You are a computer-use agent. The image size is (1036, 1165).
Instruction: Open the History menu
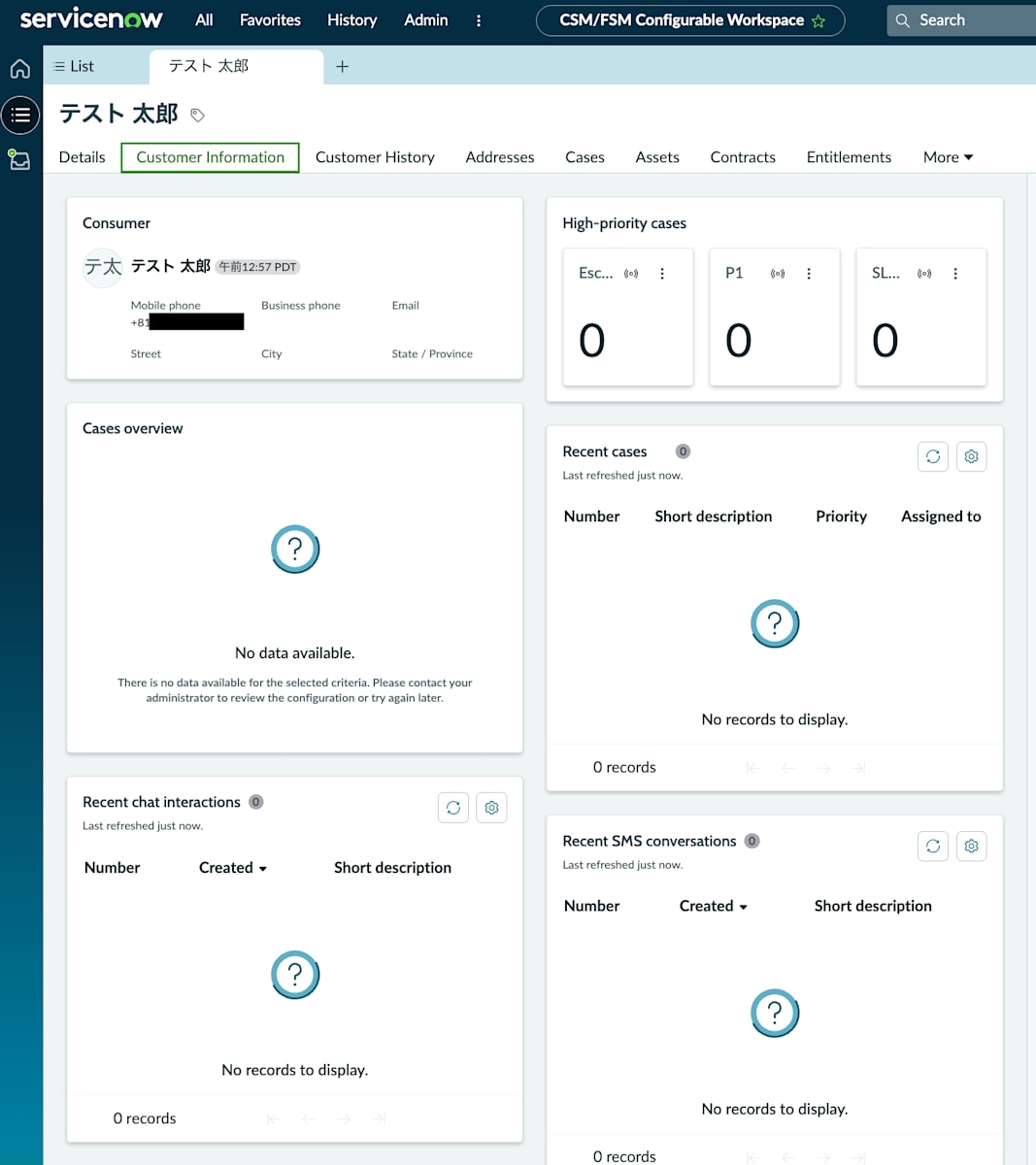[351, 20]
